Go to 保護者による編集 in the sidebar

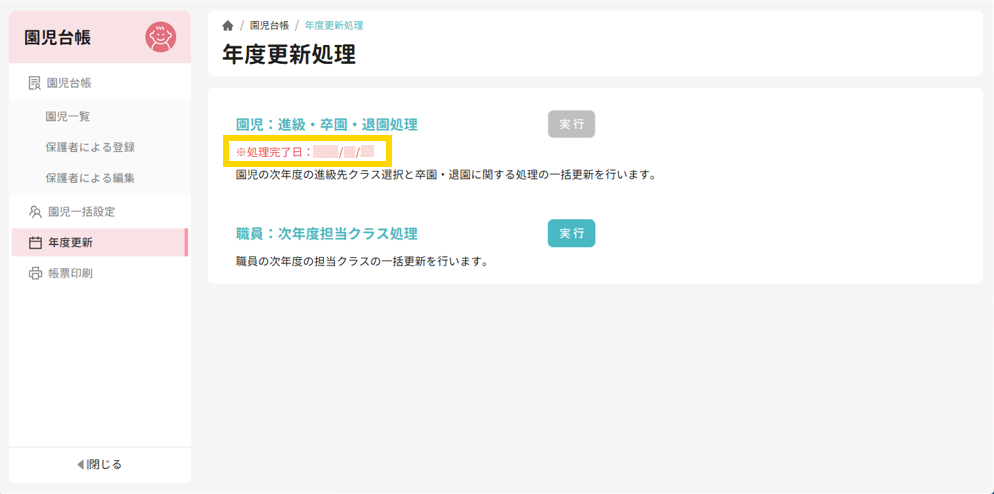(90, 178)
